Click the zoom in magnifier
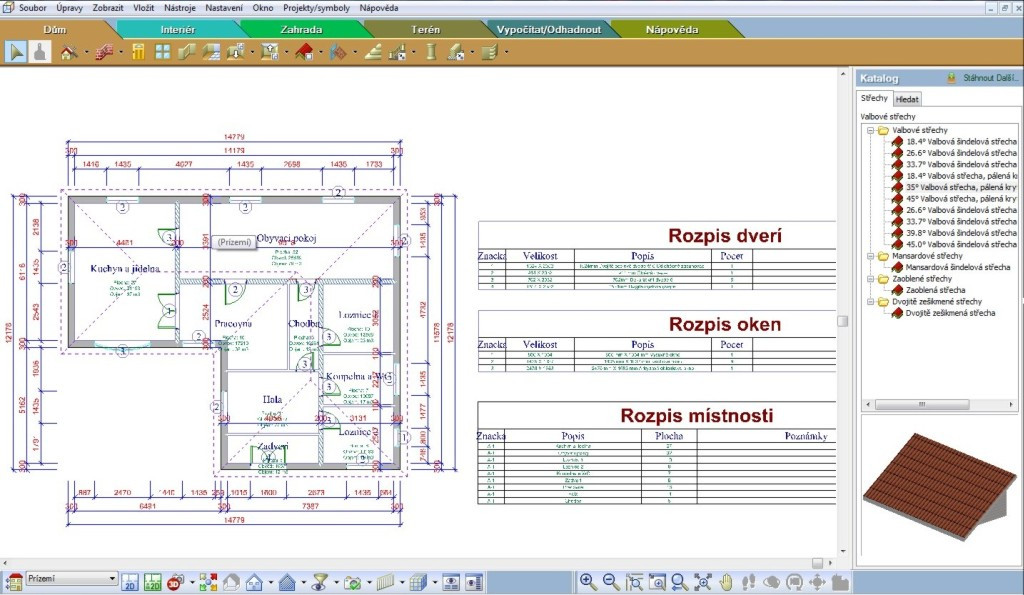The image size is (1024, 595). point(588,582)
